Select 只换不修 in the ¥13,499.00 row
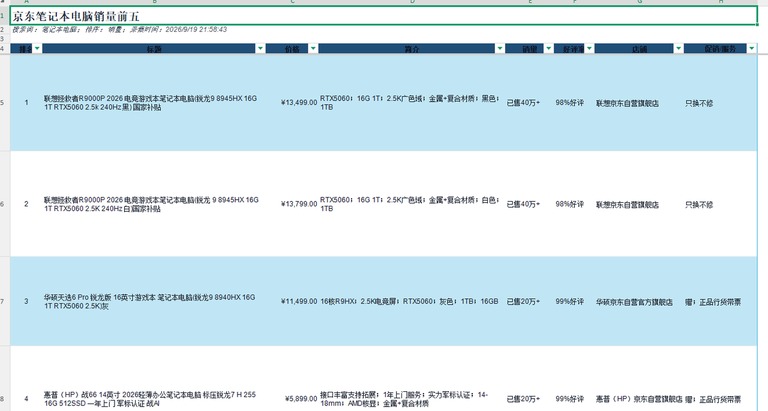Screen dimensions: 768x411 pyautogui.click(x=720, y=102)
